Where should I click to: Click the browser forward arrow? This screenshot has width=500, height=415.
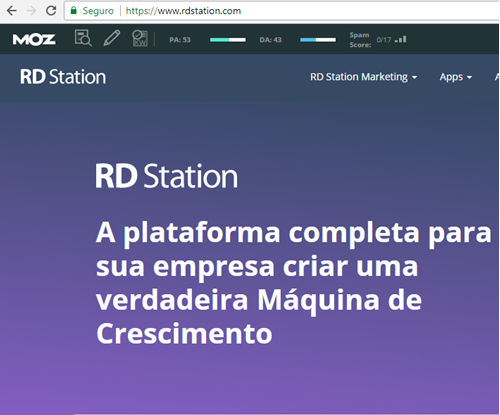[31, 11]
